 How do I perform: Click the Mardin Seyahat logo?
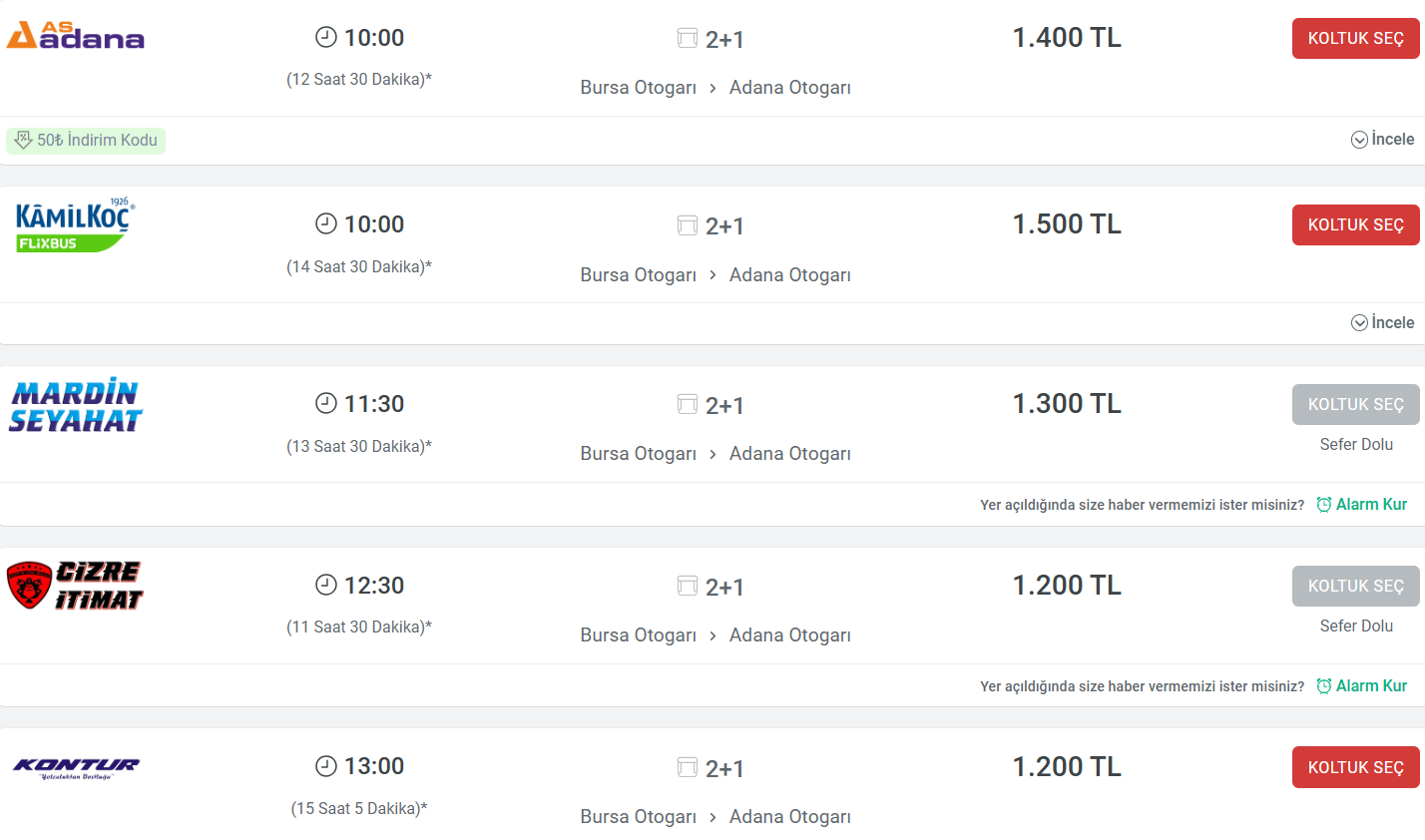76,405
